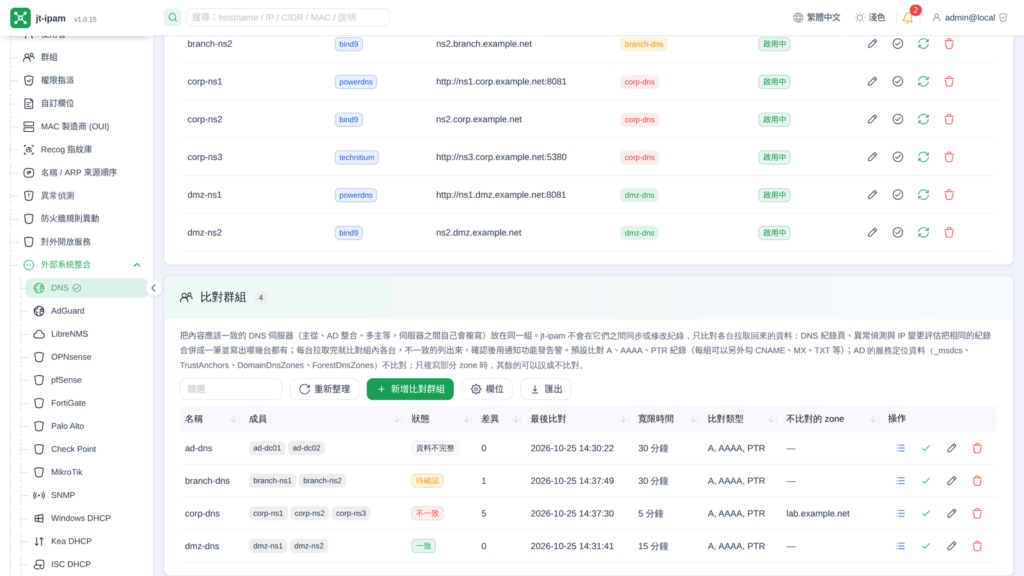Confirm the branch-dns compare group
1024x576 pixels.
[925, 481]
